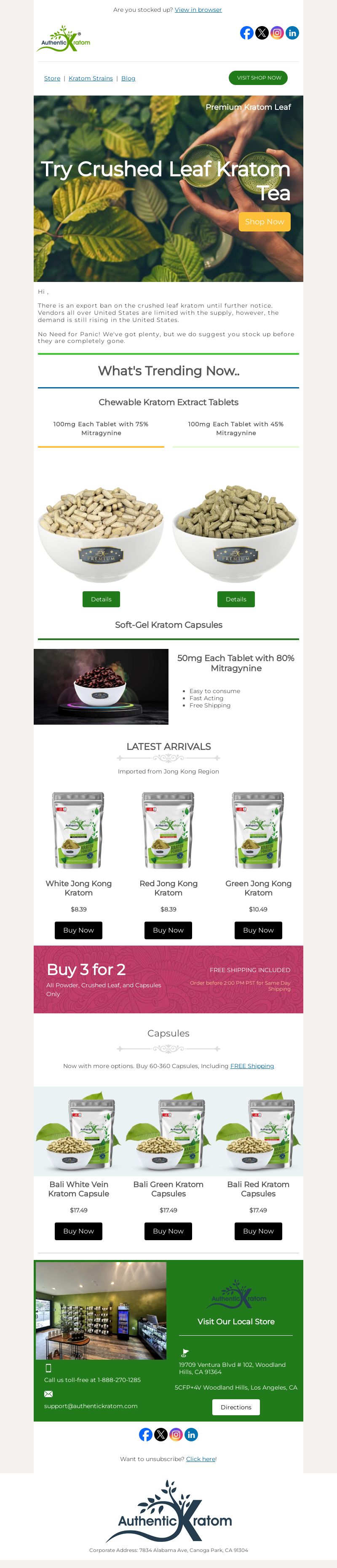
Task: Open the Blog nav link
Action: (128, 79)
